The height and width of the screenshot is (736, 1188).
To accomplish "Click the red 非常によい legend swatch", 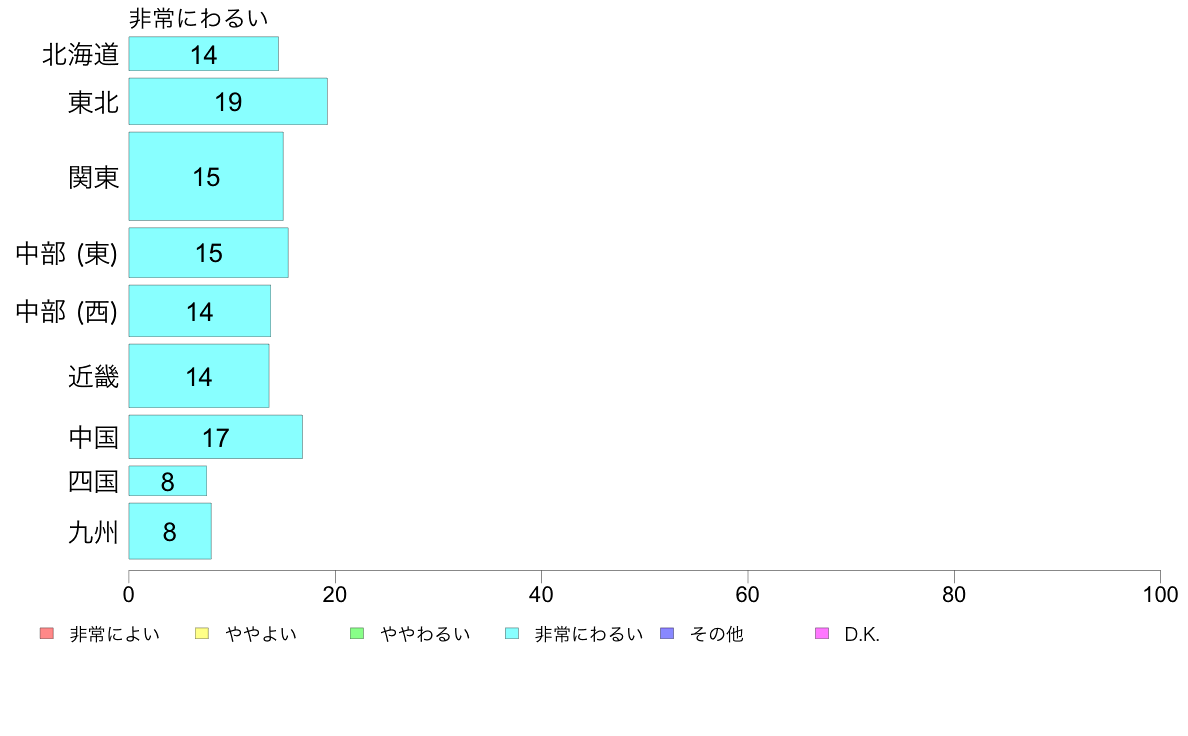I will [47, 634].
